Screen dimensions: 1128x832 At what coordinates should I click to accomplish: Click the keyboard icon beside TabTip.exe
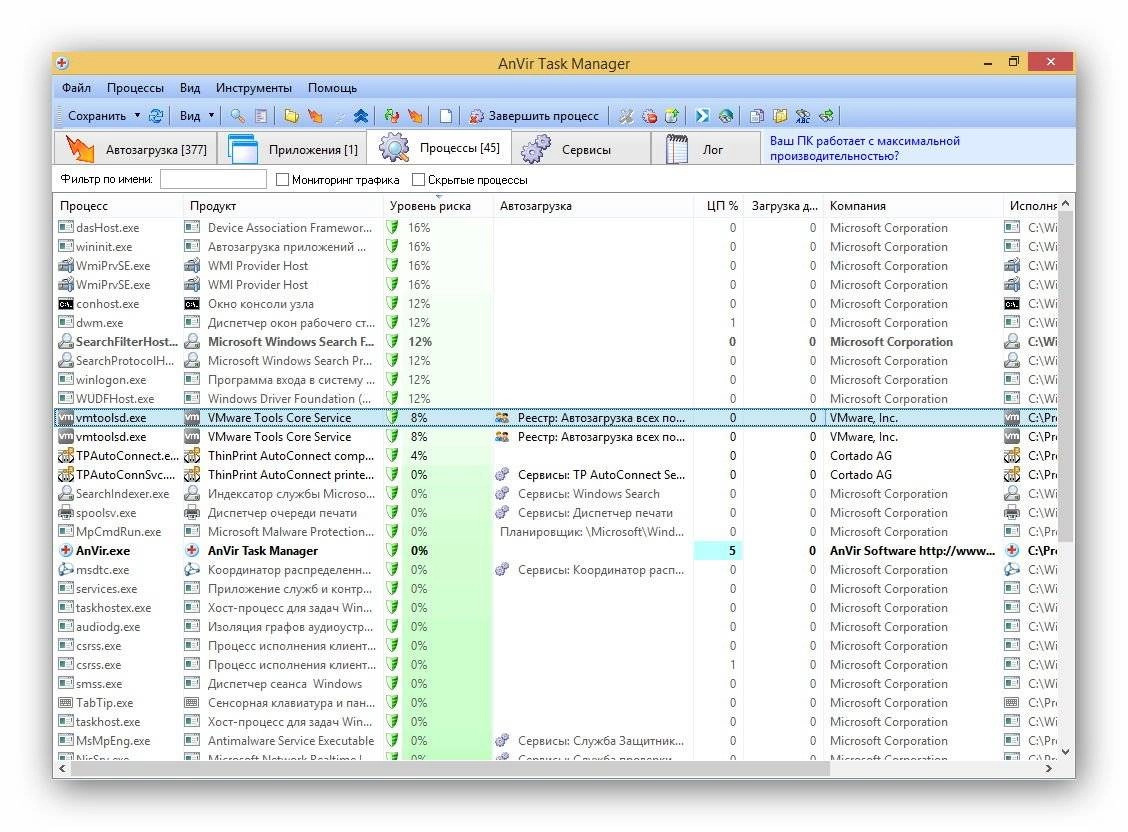click(x=65, y=703)
